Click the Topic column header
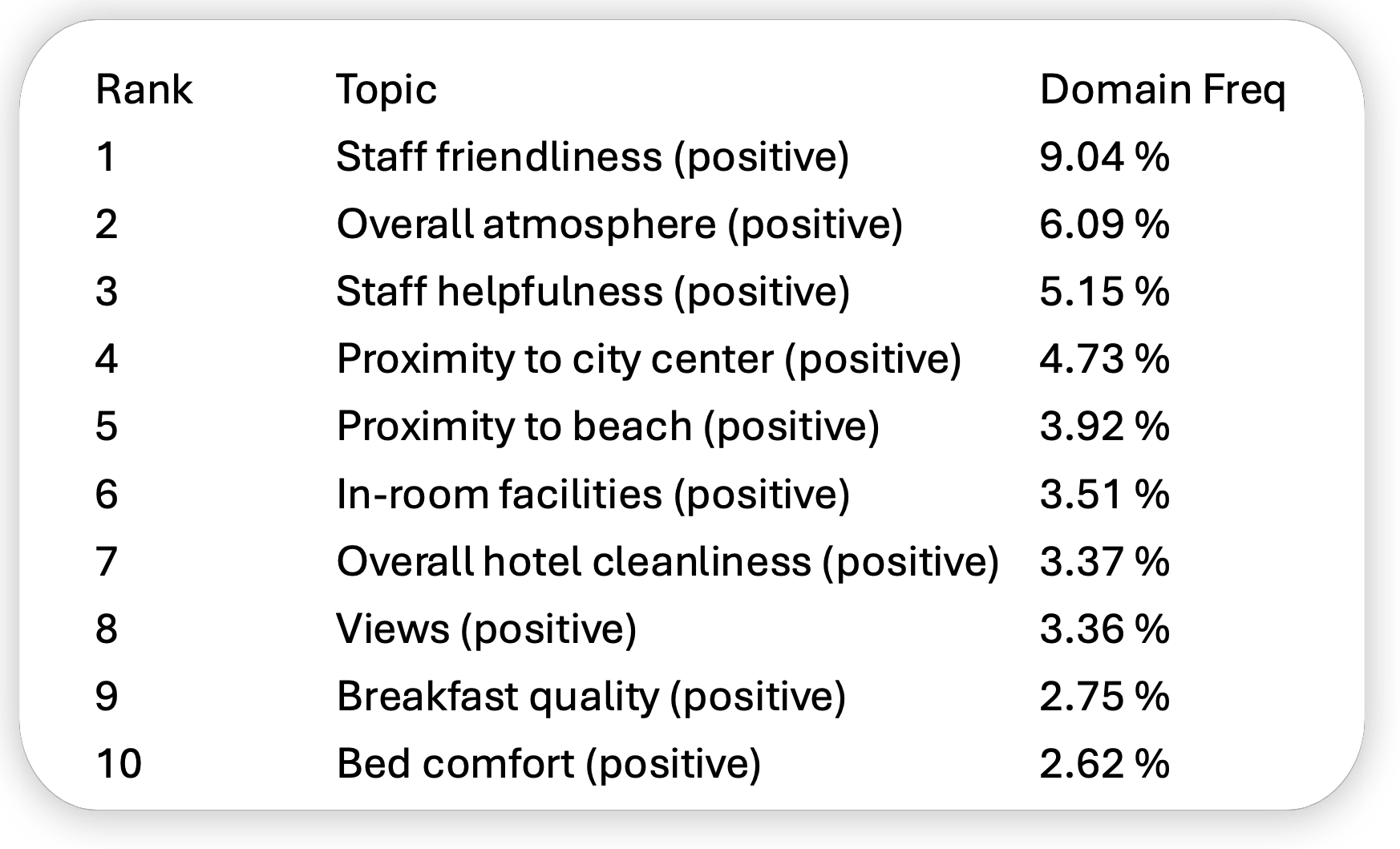Image resolution: width=1400 pixels, height=849 pixels. pyautogui.click(x=386, y=89)
